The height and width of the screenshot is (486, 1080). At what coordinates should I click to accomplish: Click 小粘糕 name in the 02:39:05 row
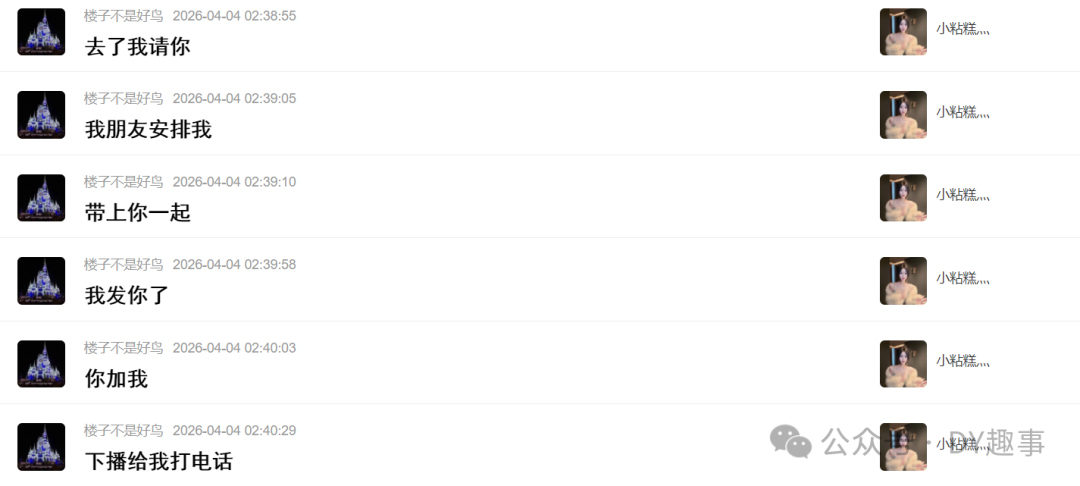pyautogui.click(x=963, y=112)
